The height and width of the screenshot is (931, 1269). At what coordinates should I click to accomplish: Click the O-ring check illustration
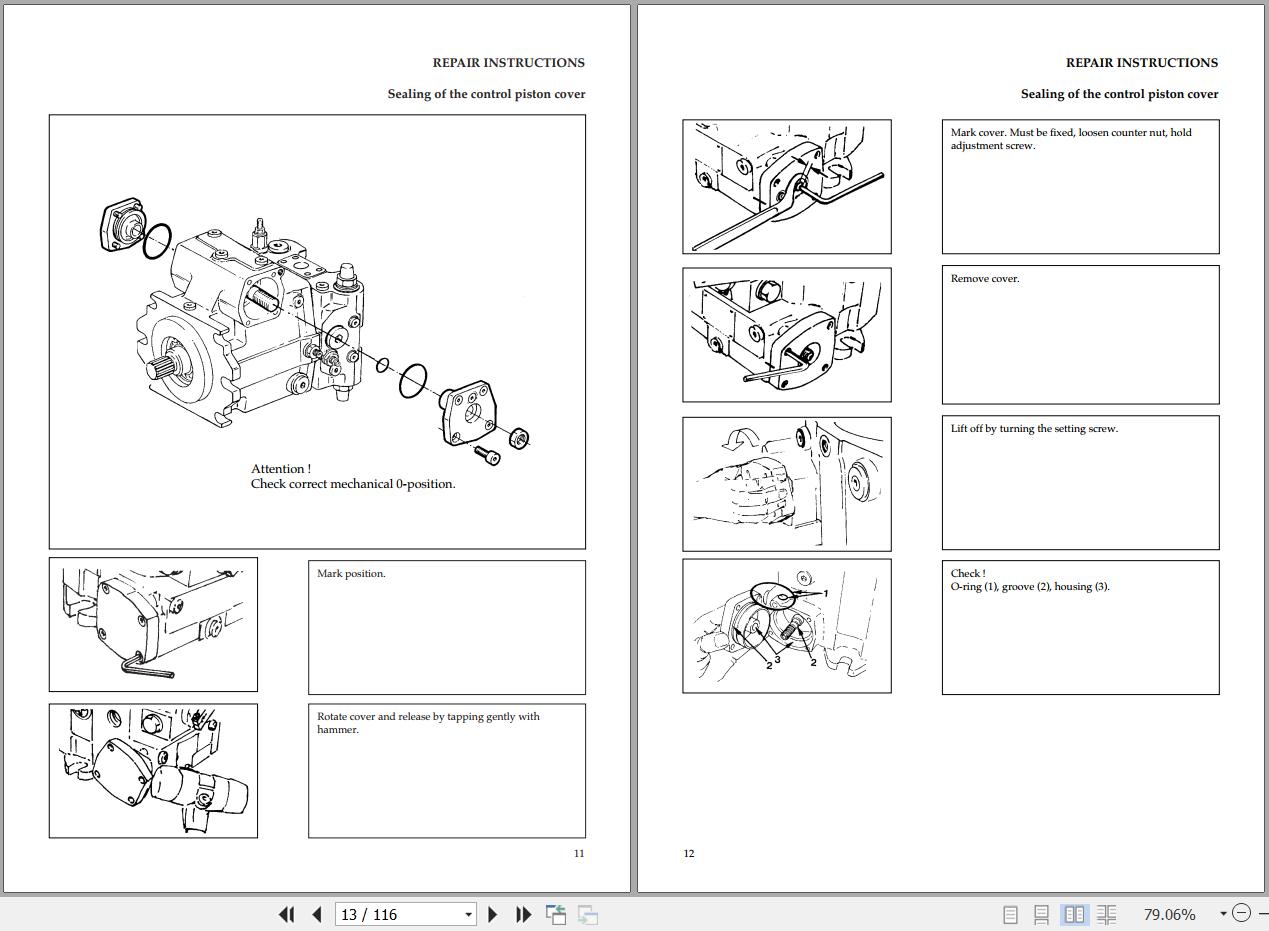click(x=786, y=626)
